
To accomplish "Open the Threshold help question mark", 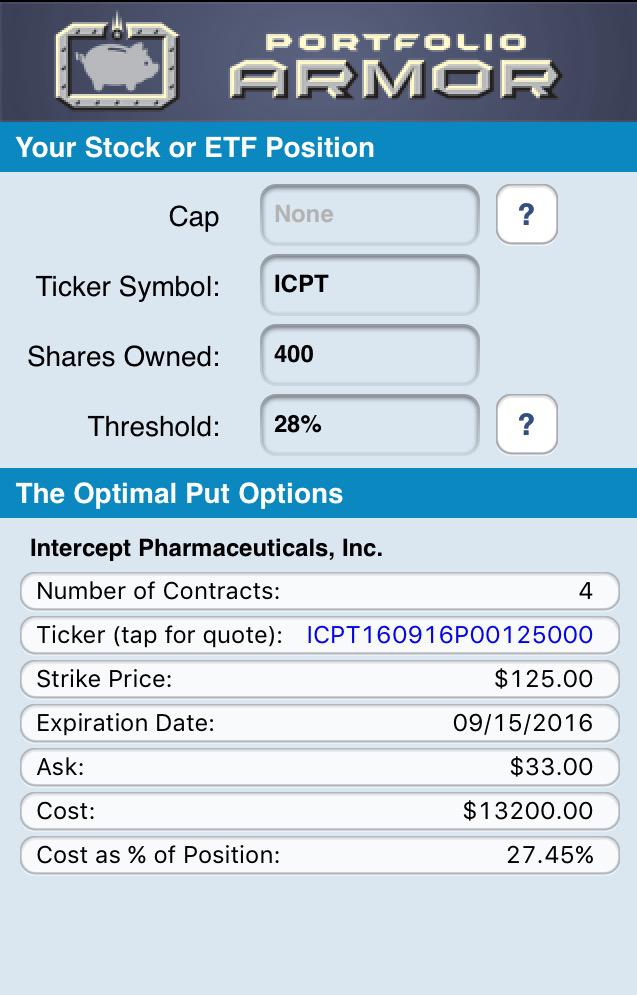I will pos(527,424).
